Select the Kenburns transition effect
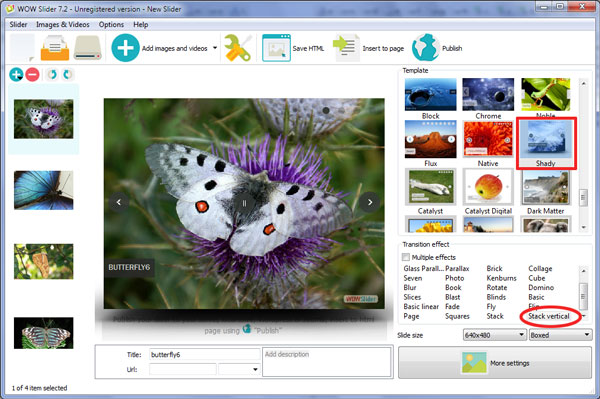600x399 pixels. (501, 278)
